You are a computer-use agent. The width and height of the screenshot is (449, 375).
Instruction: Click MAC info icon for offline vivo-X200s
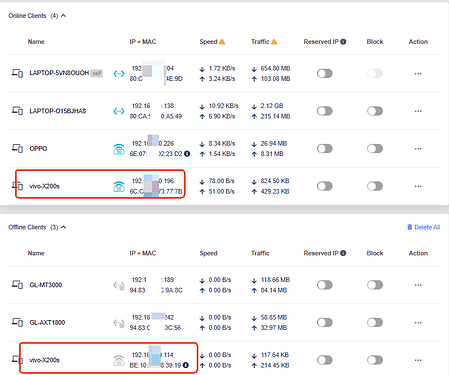point(186,365)
